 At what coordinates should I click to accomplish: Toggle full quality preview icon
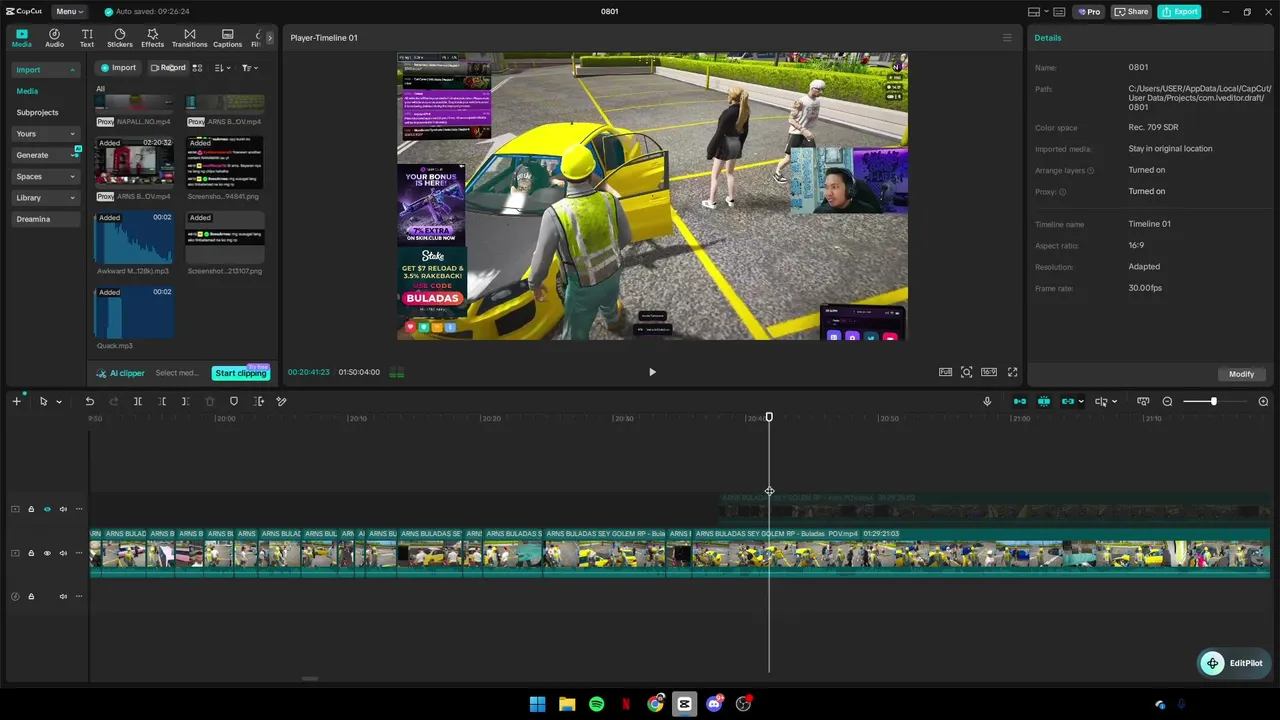[945, 372]
